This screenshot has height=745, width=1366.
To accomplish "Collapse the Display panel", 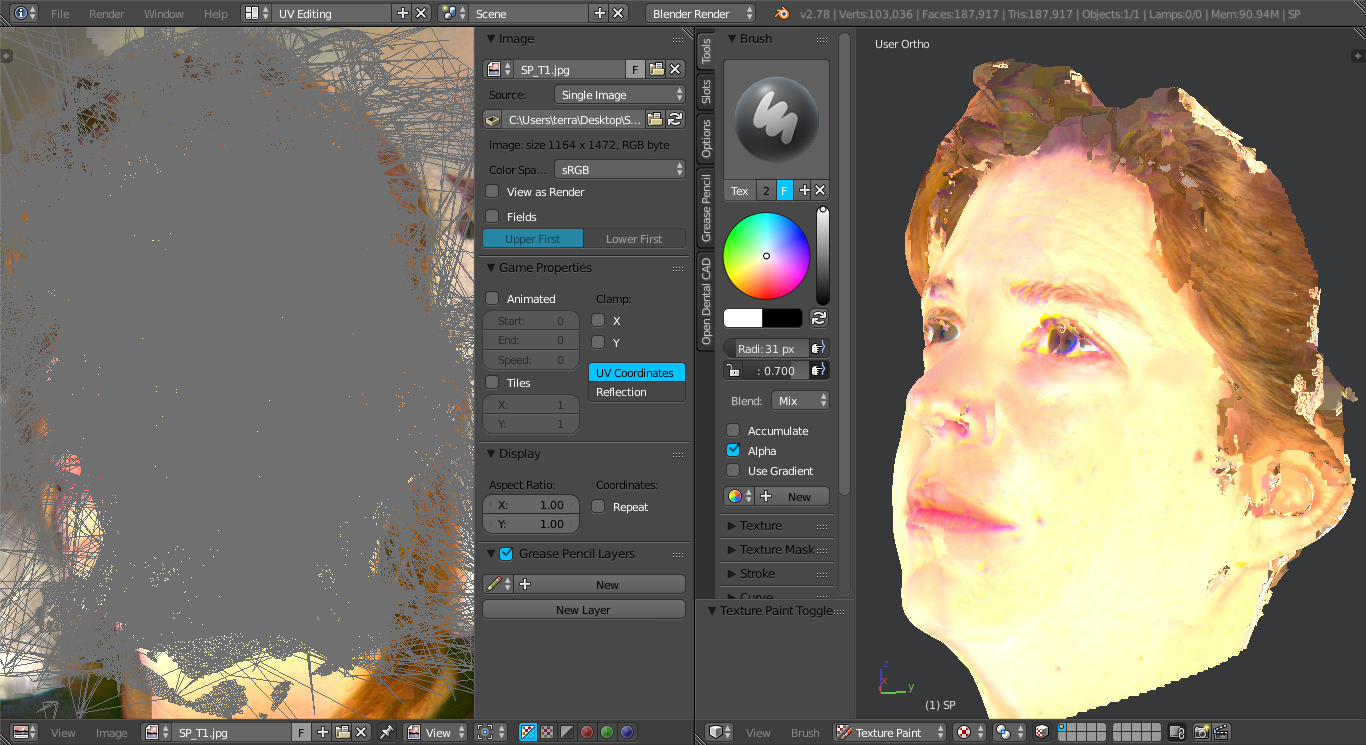I will (520, 453).
